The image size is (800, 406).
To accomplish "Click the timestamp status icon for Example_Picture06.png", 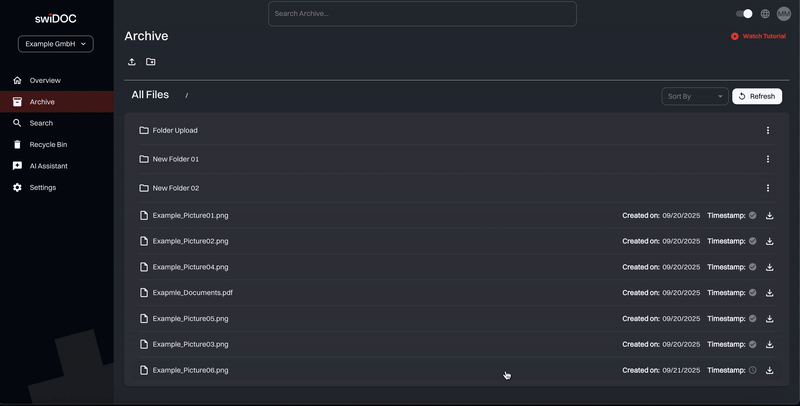I will pos(753,370).
